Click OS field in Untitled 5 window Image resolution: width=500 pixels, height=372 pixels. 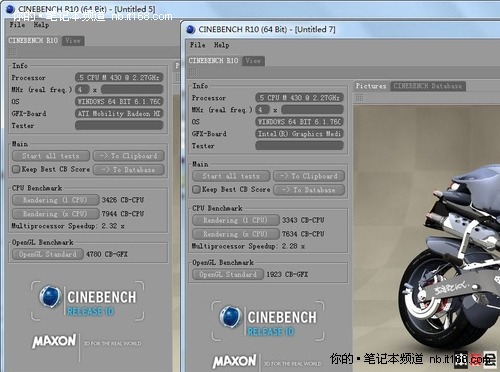119,101
